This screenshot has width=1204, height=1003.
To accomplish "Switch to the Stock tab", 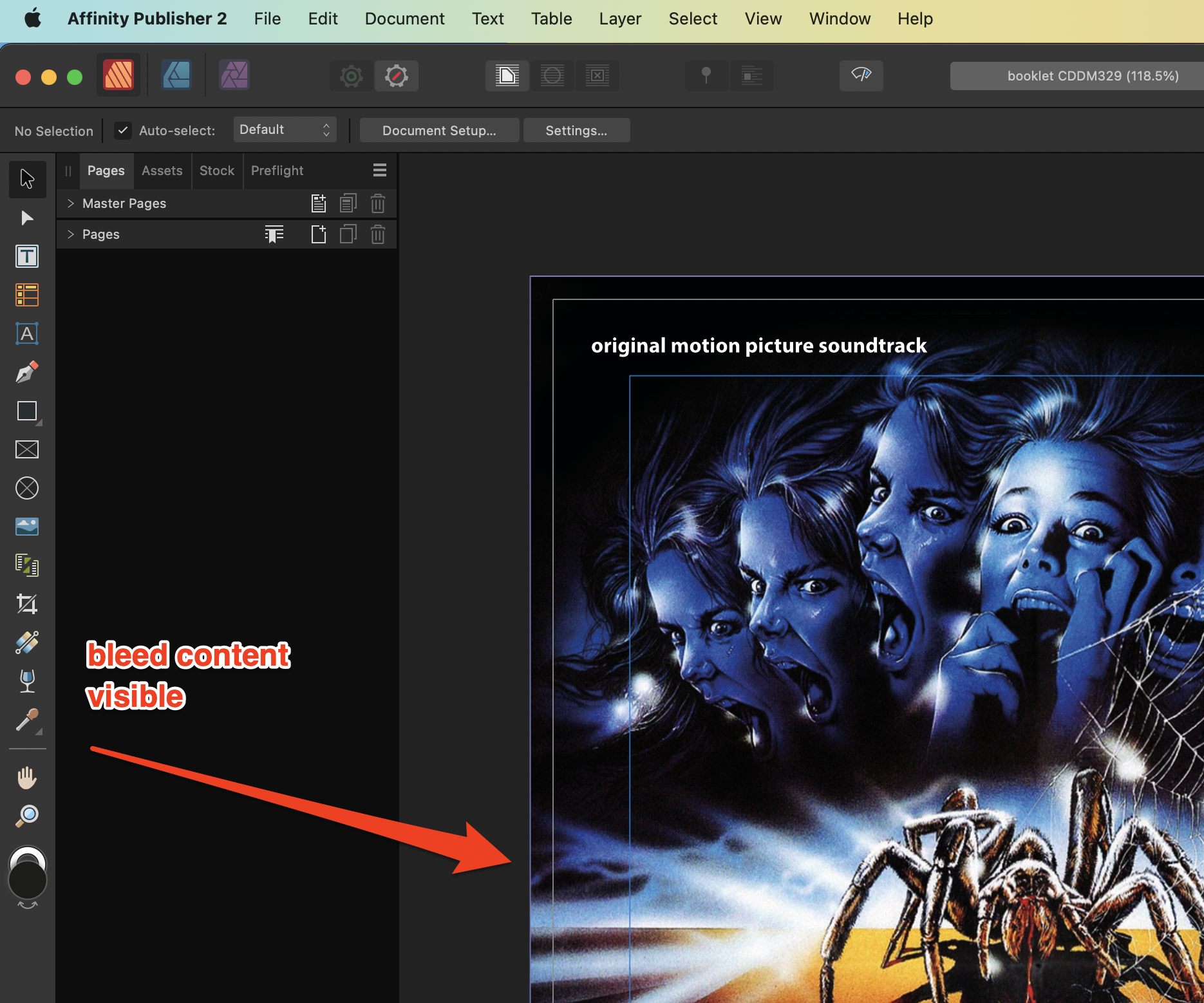I will [217, 171].
